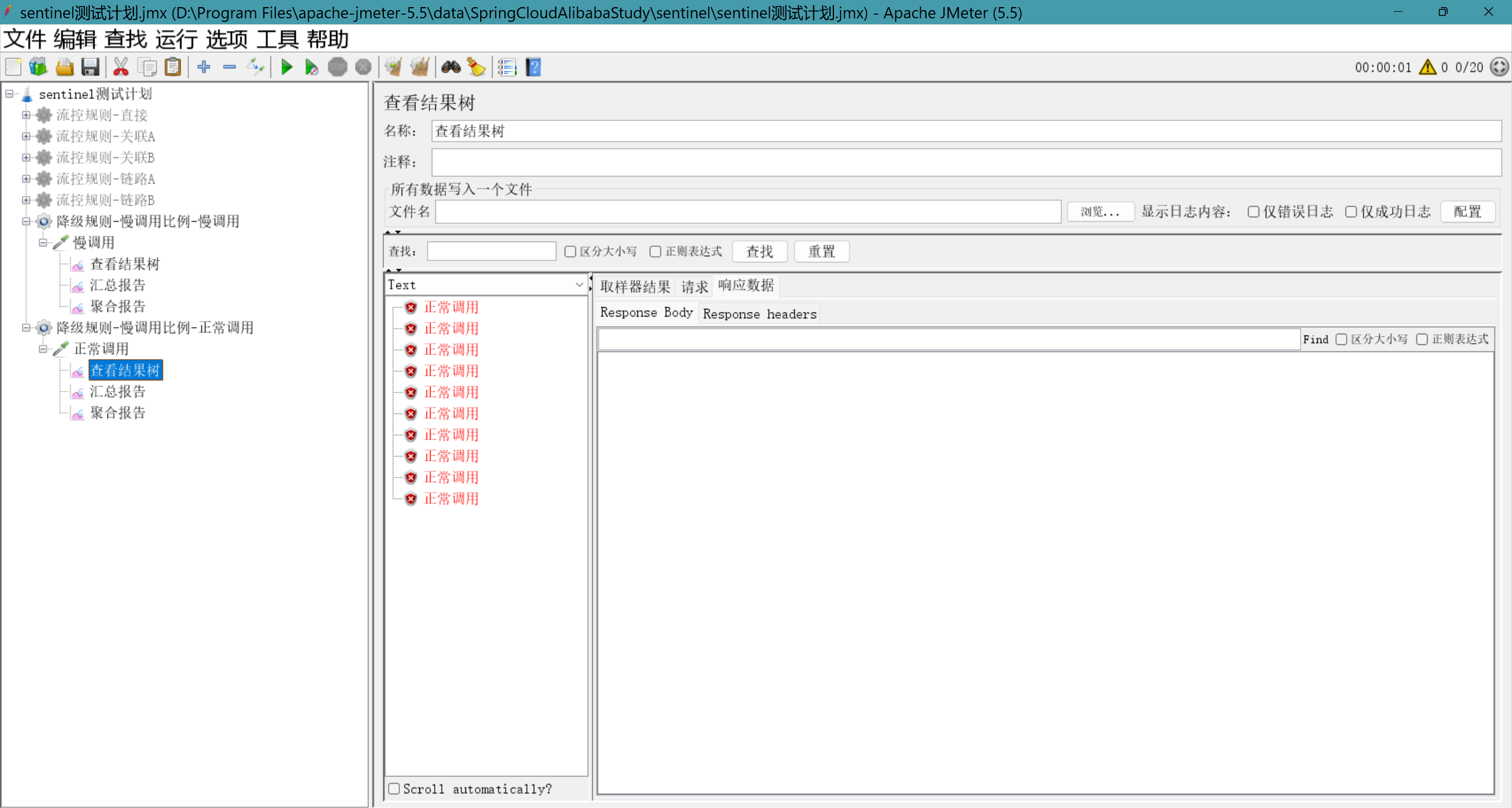Click the binoculars Search icon
Image resolution: width=1512 pixels, height=808 pixels.
451,67
